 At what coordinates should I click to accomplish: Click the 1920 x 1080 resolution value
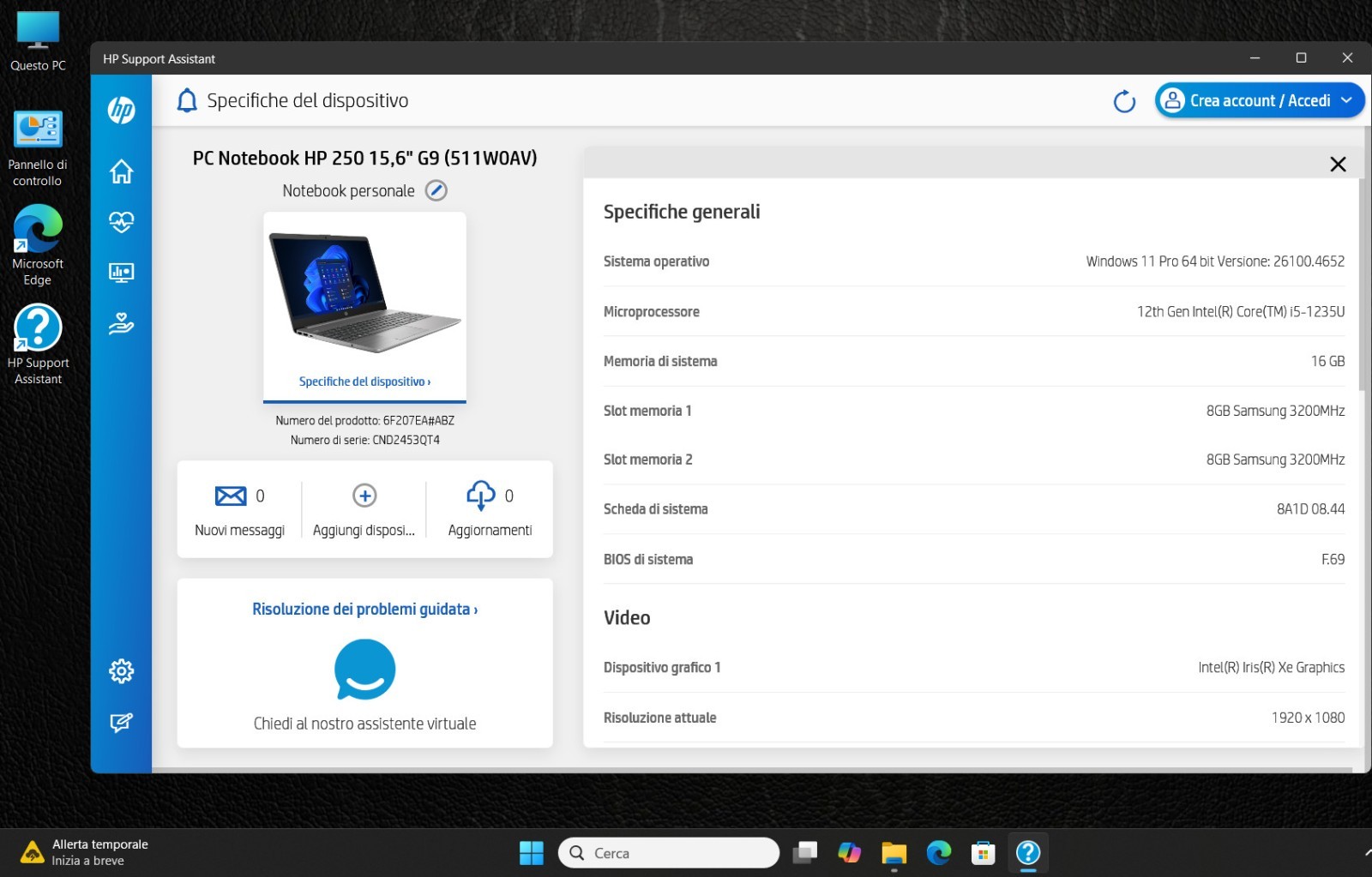point(1308,718)
